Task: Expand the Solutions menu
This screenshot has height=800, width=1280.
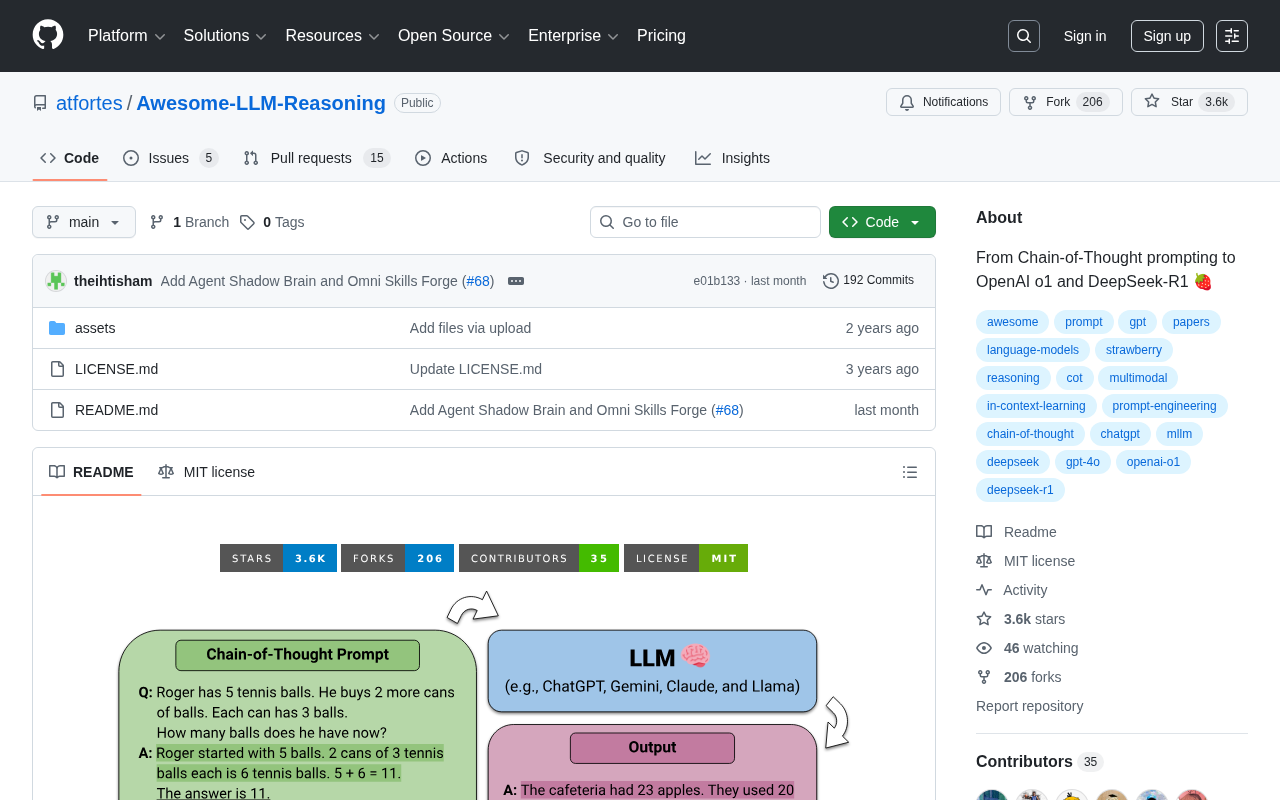Action: point(225,36)
